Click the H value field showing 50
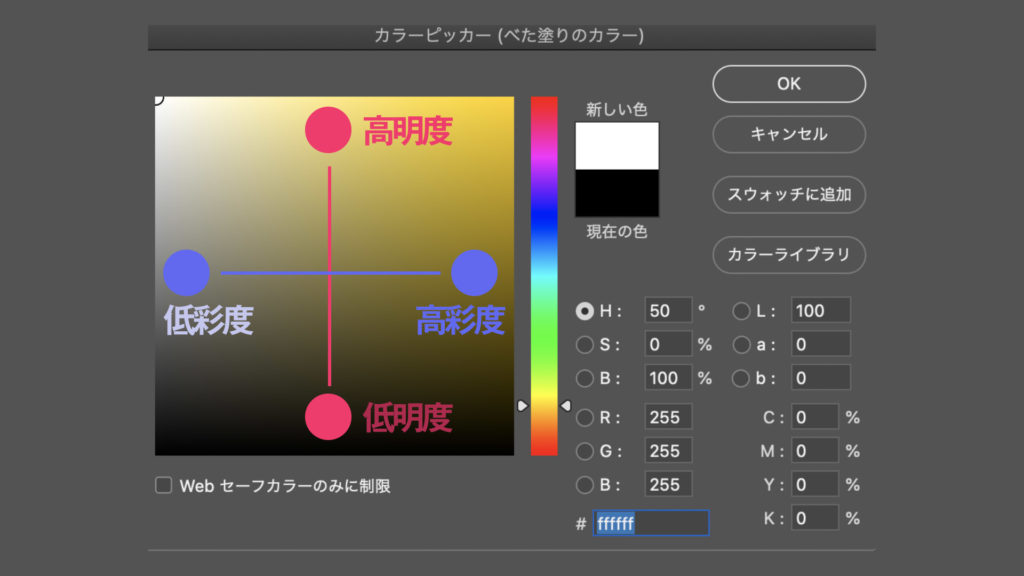 click(668, 310)
